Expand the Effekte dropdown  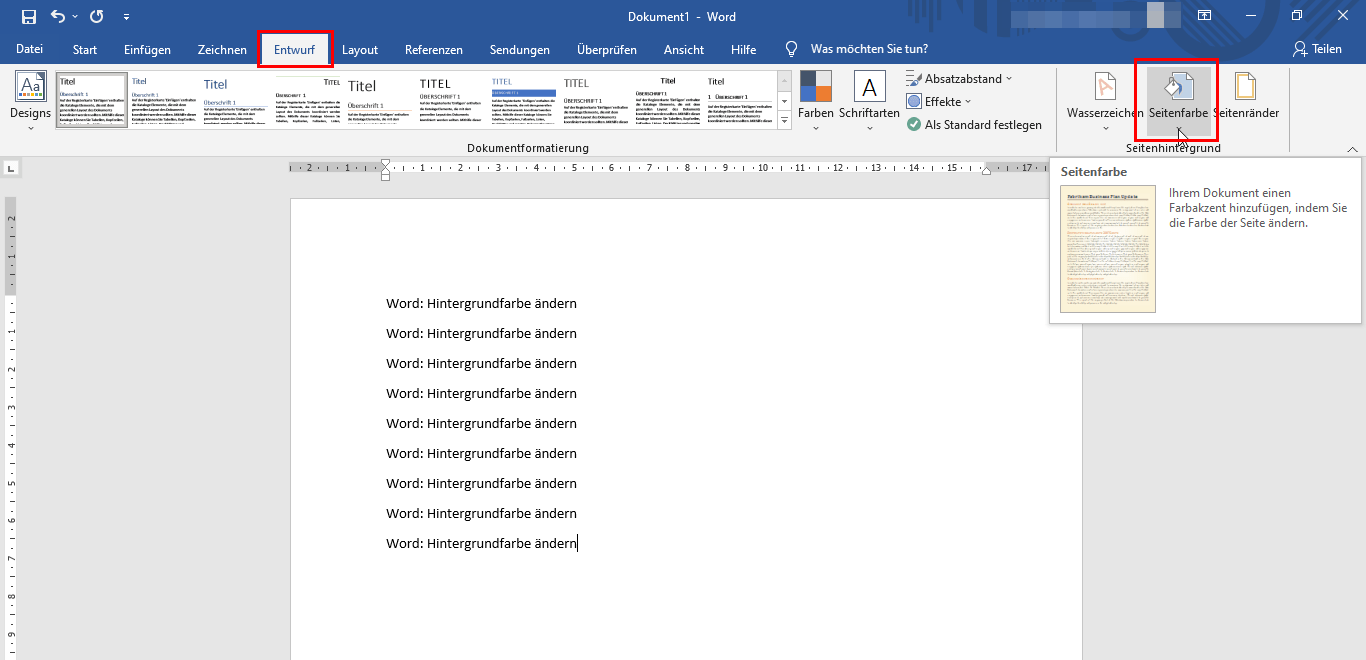click(939, 101)
